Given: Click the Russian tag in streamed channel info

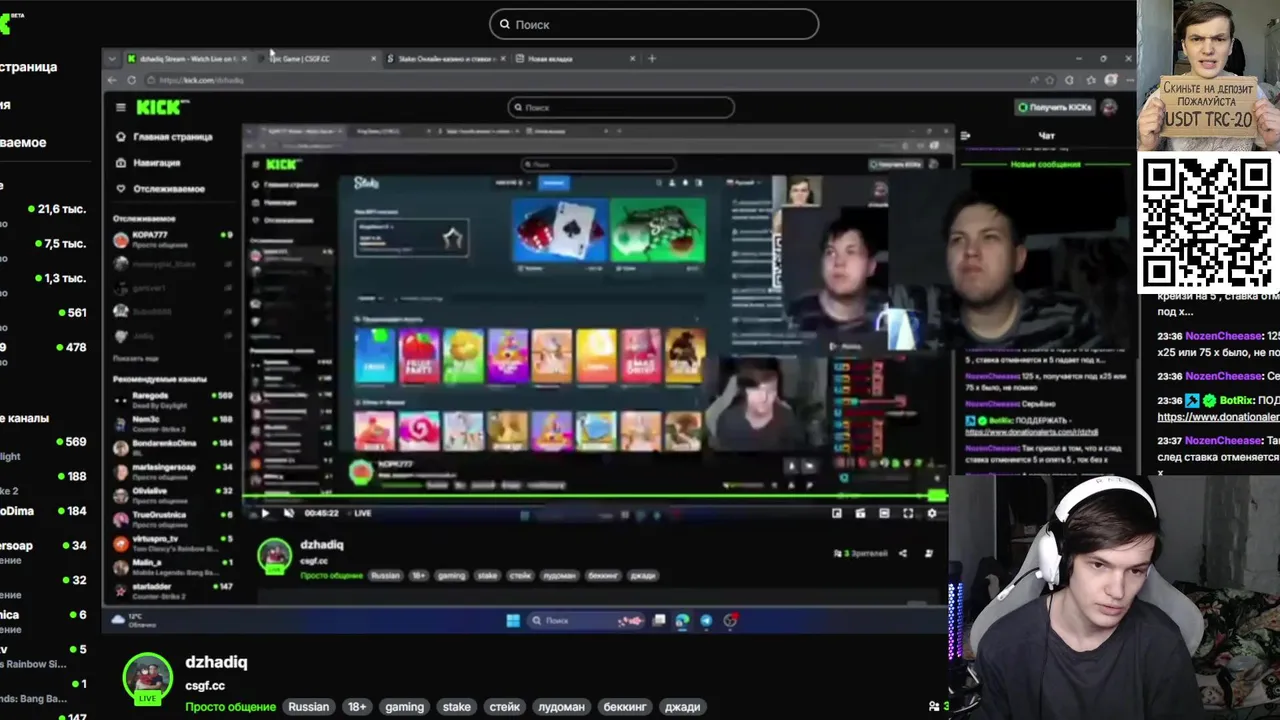Looking at the screenshot, I should (x=385, y=576).
